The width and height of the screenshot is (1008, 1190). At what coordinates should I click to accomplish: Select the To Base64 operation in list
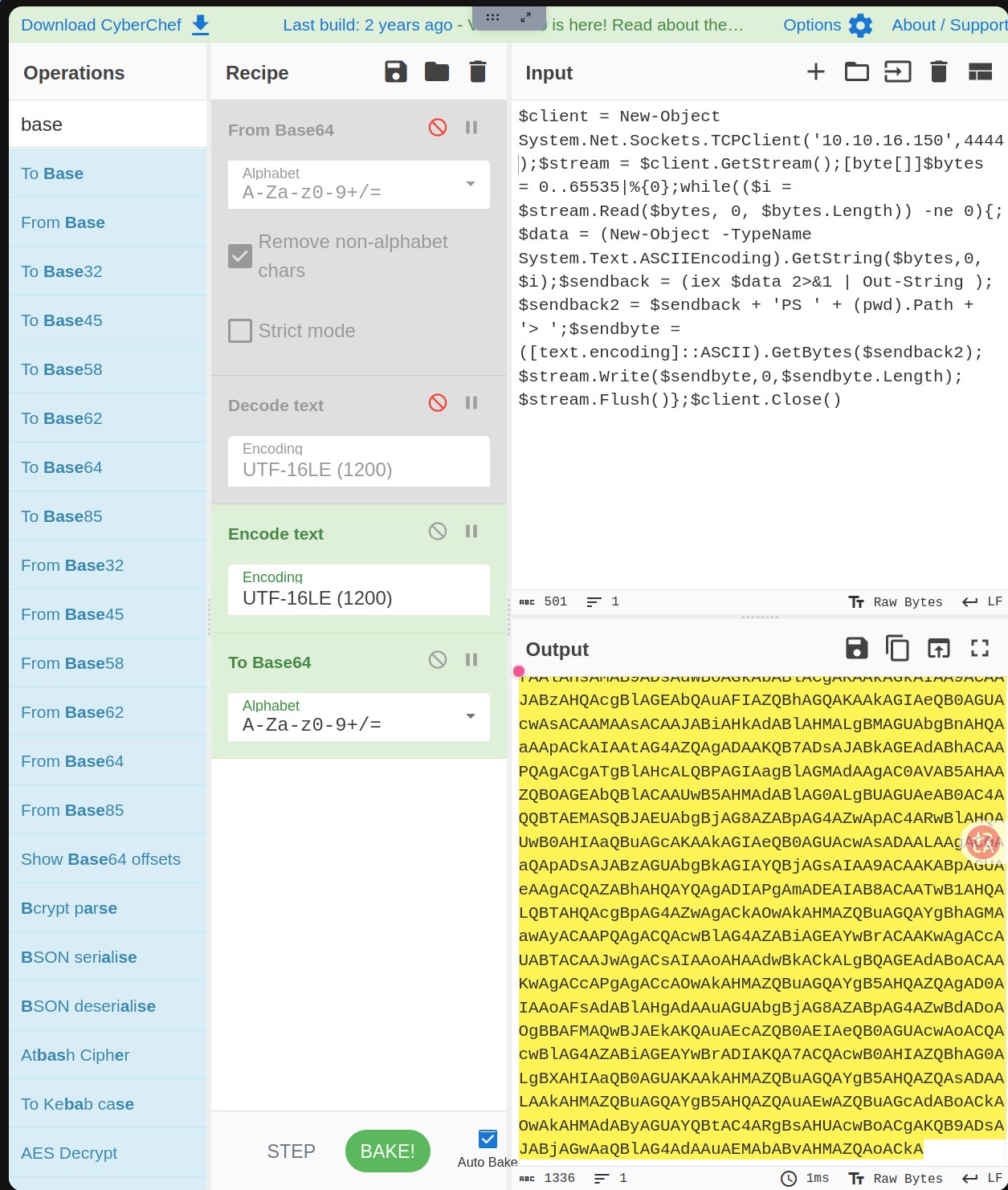(x=108, y=467)
